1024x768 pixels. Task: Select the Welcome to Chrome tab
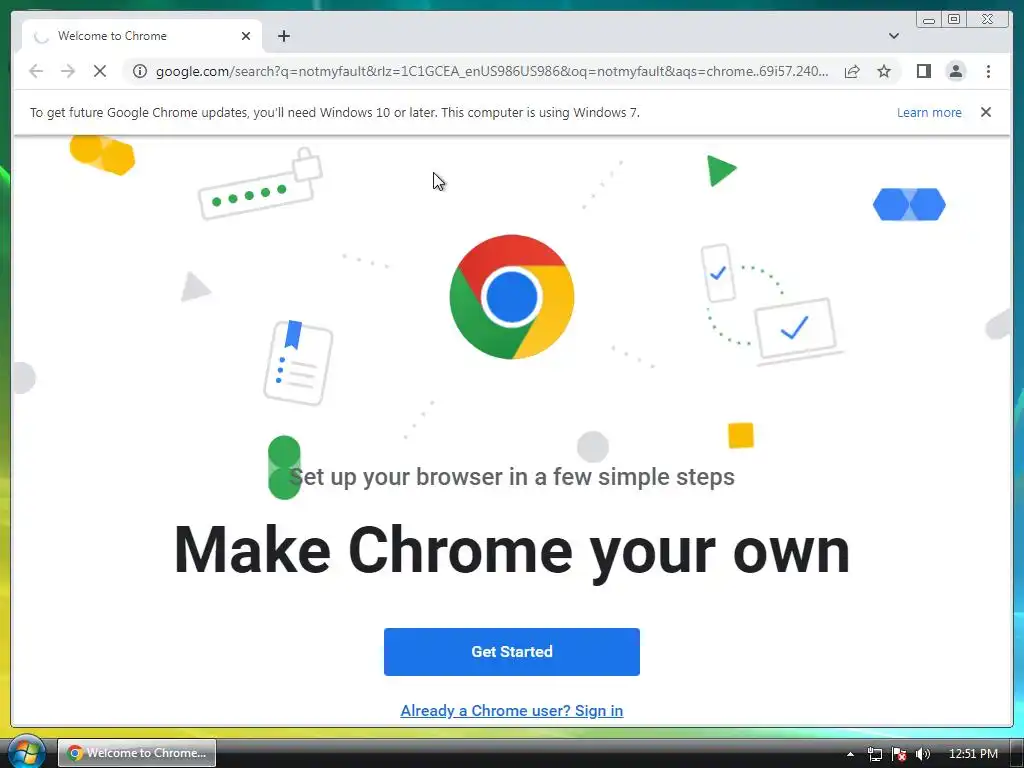click(142, 36)
